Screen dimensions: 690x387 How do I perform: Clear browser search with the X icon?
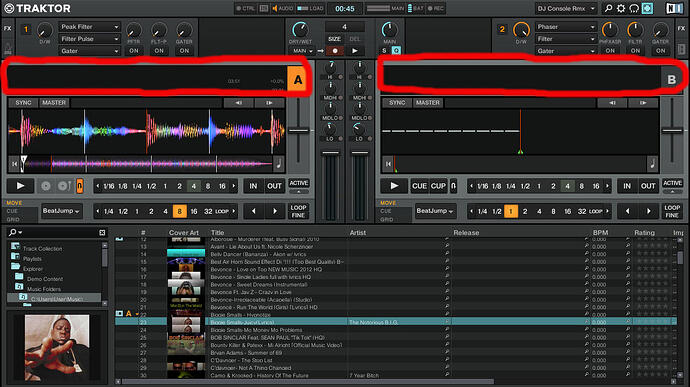click(x=102, y=232)
